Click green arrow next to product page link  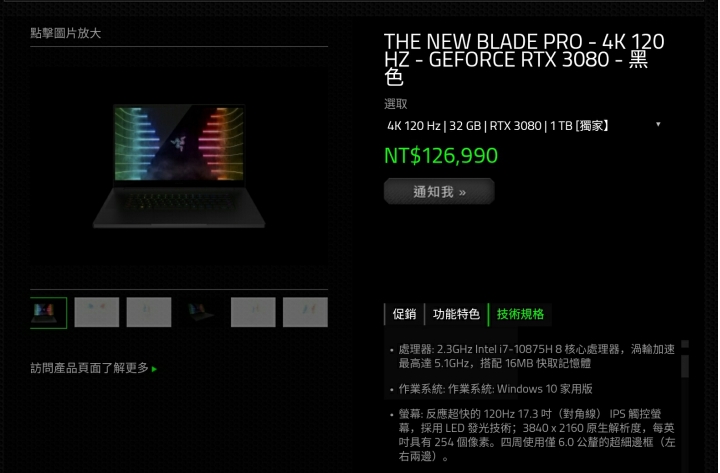point(154,369)
